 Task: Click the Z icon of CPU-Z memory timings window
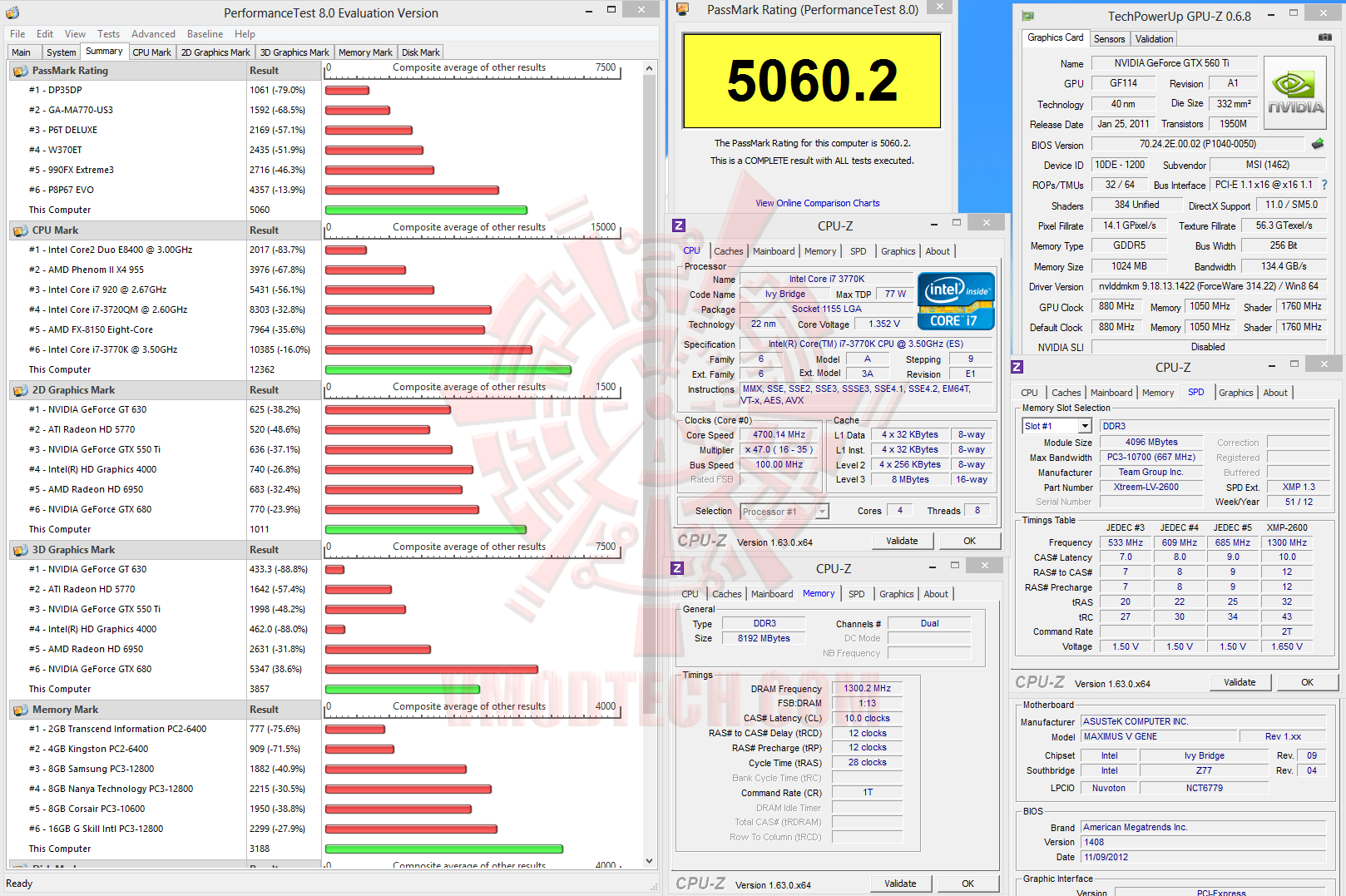(677, 568)
